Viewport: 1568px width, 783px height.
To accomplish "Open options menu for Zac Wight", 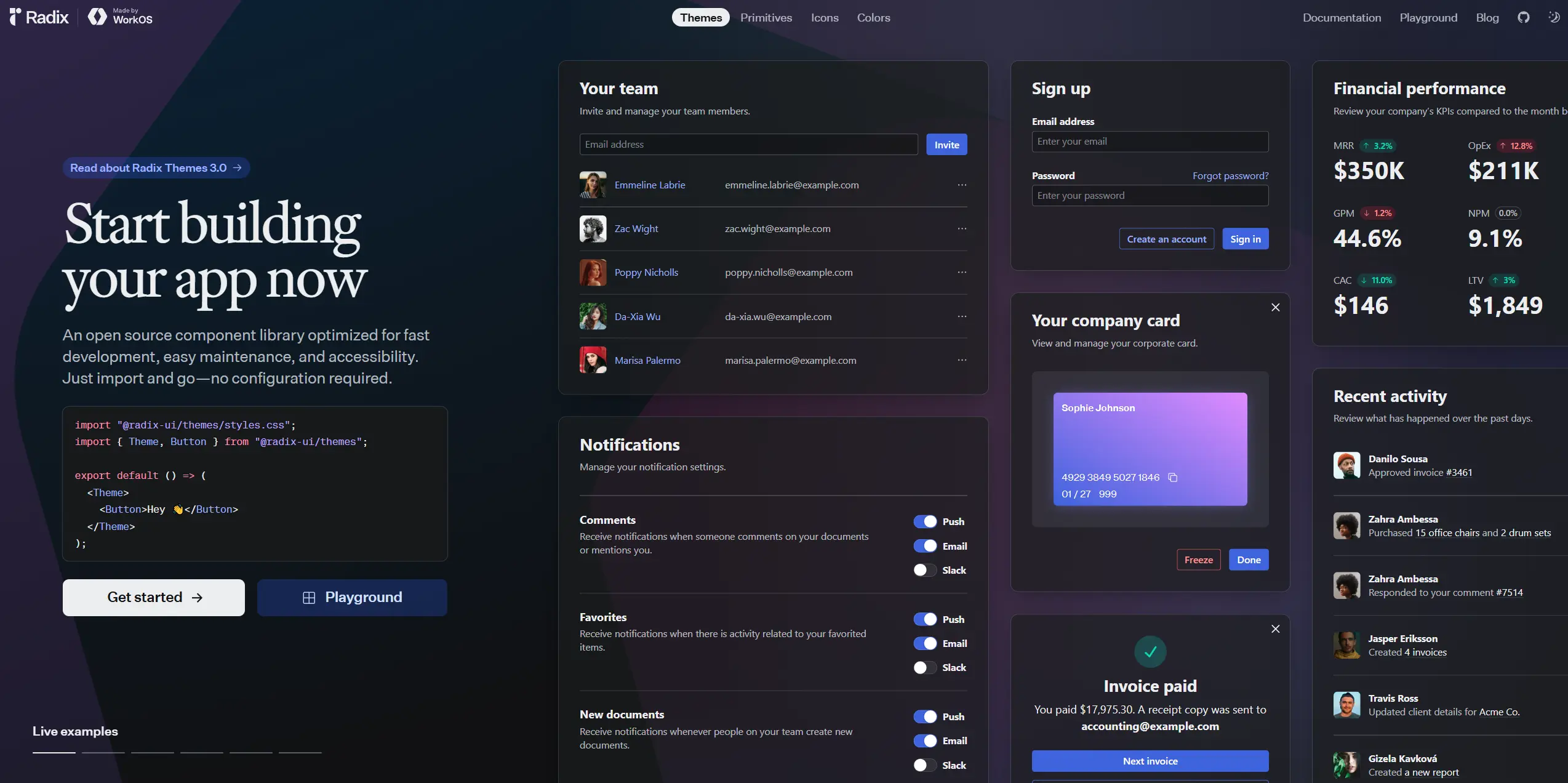I will coord(962,228).
